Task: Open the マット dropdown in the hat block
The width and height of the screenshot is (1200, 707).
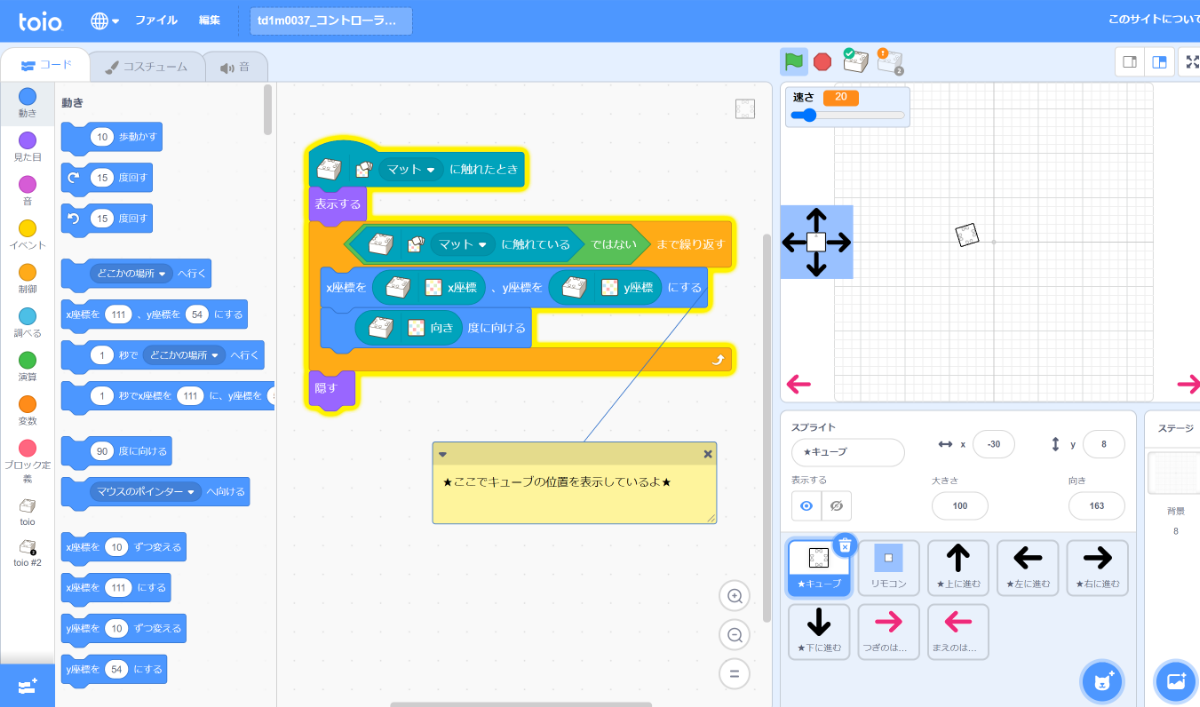Action: [411, 169]
